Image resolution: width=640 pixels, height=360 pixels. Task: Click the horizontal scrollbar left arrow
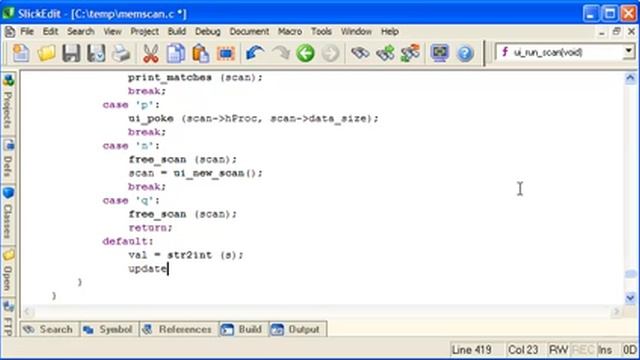[x=28, y=312]
